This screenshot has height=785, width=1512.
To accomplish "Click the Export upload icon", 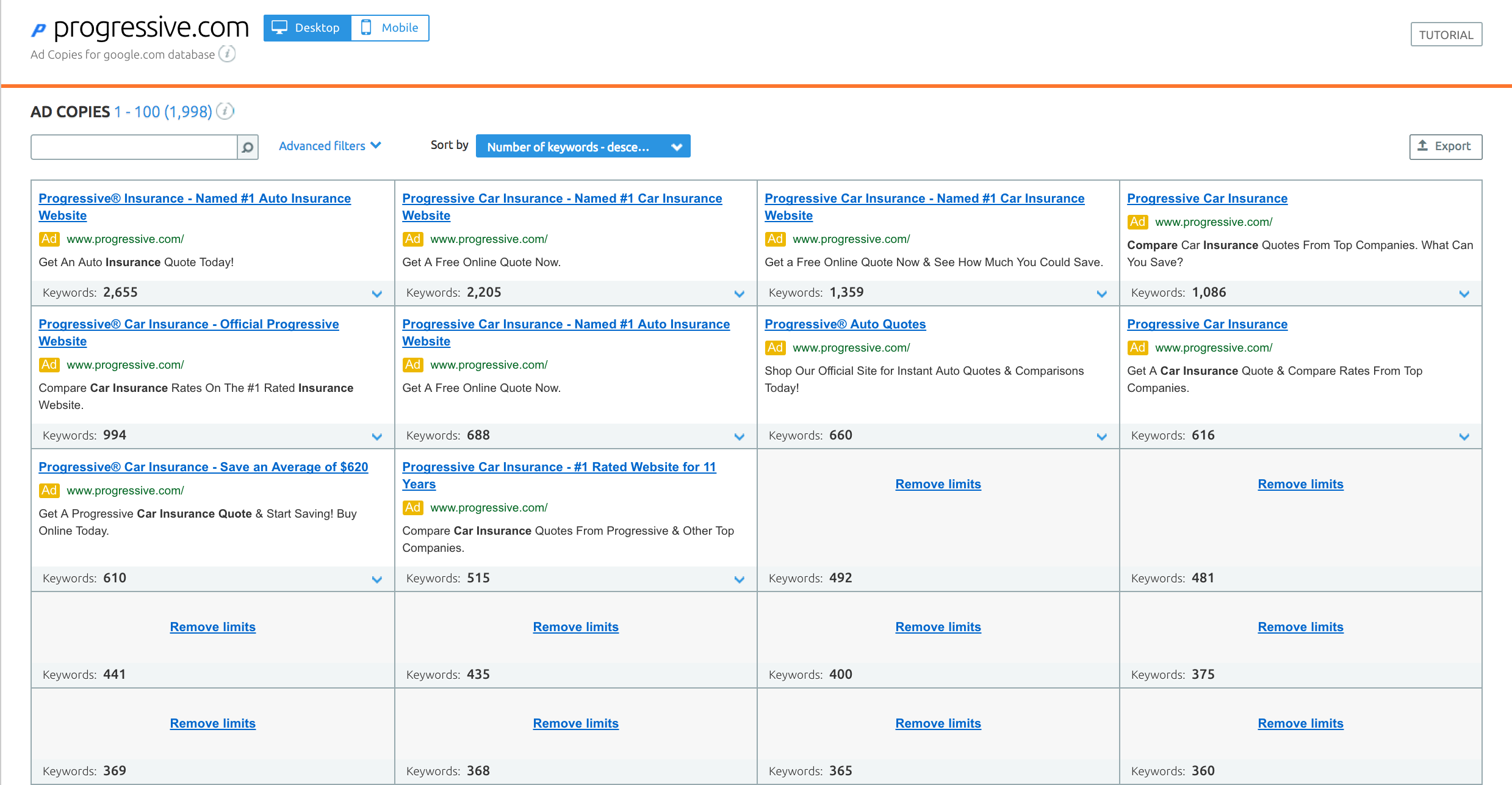I will point(1422,145).
